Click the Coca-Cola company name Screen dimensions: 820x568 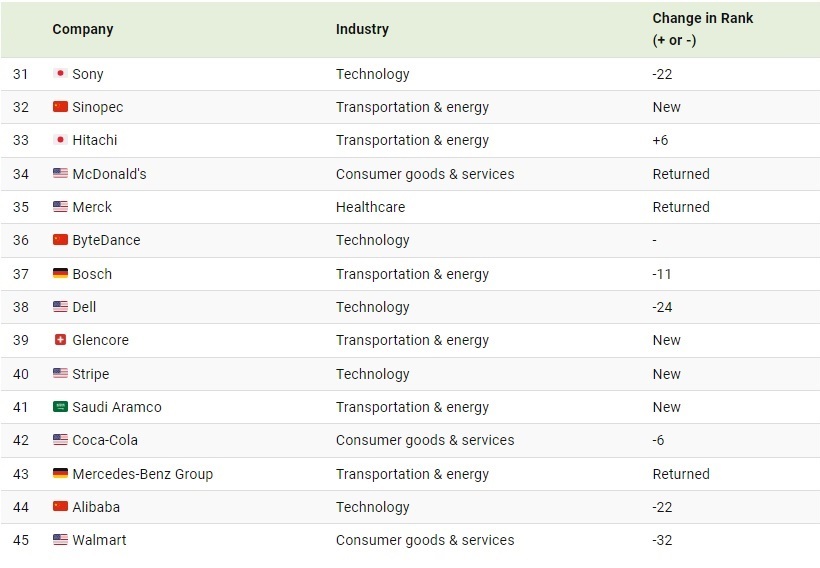click(105, 440)
